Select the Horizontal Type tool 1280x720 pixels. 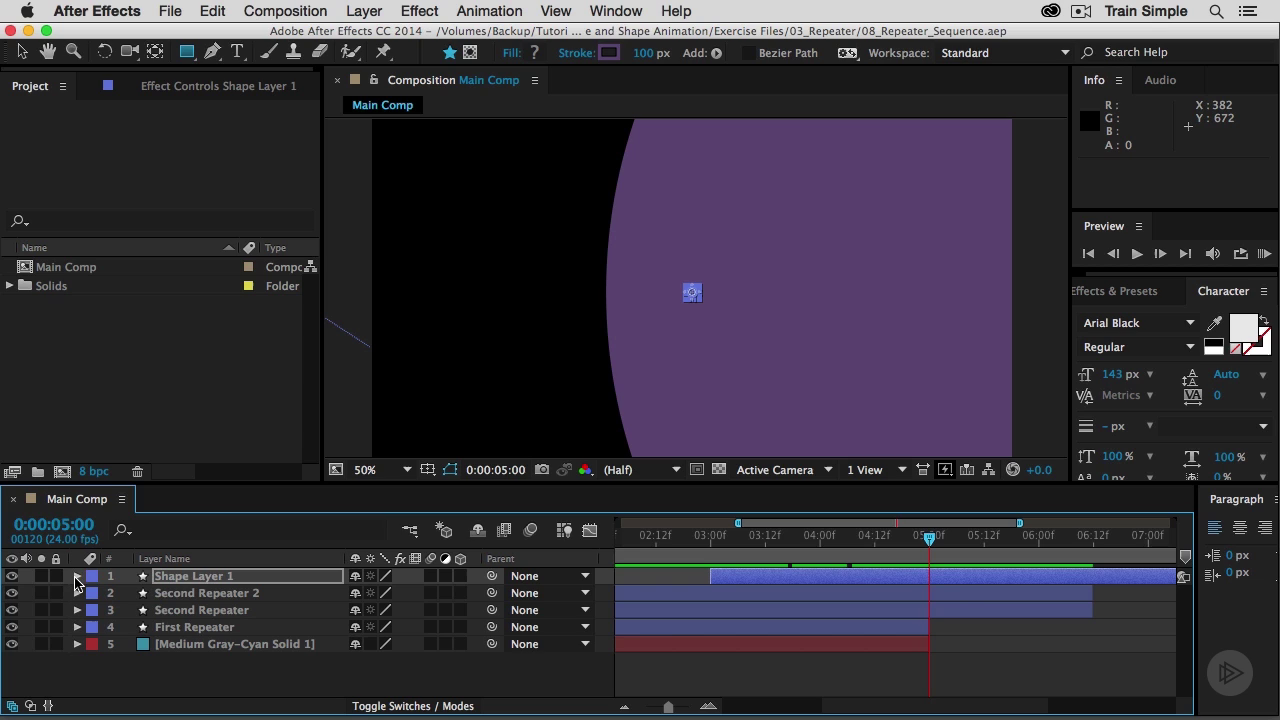click(237, 52)
